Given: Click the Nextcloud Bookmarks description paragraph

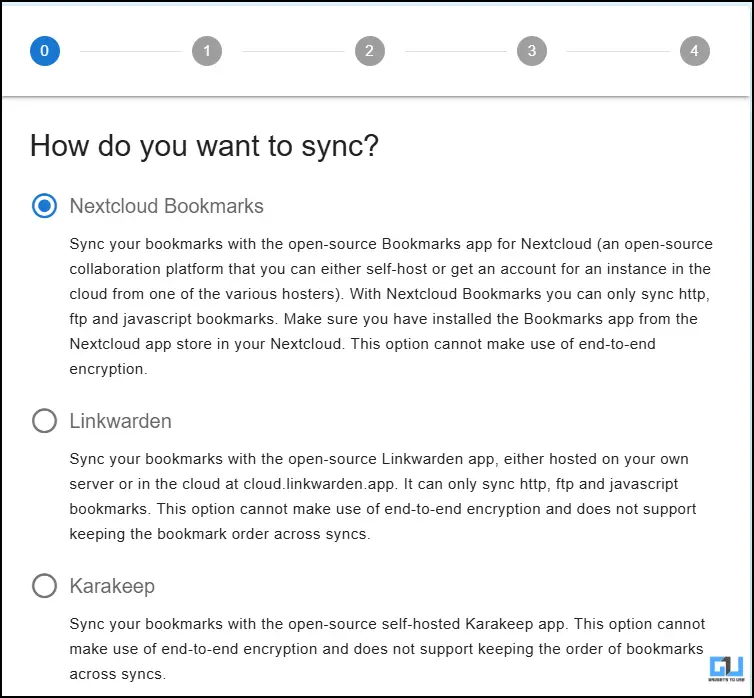Looking at the screenshot, I should click(390, 306).
